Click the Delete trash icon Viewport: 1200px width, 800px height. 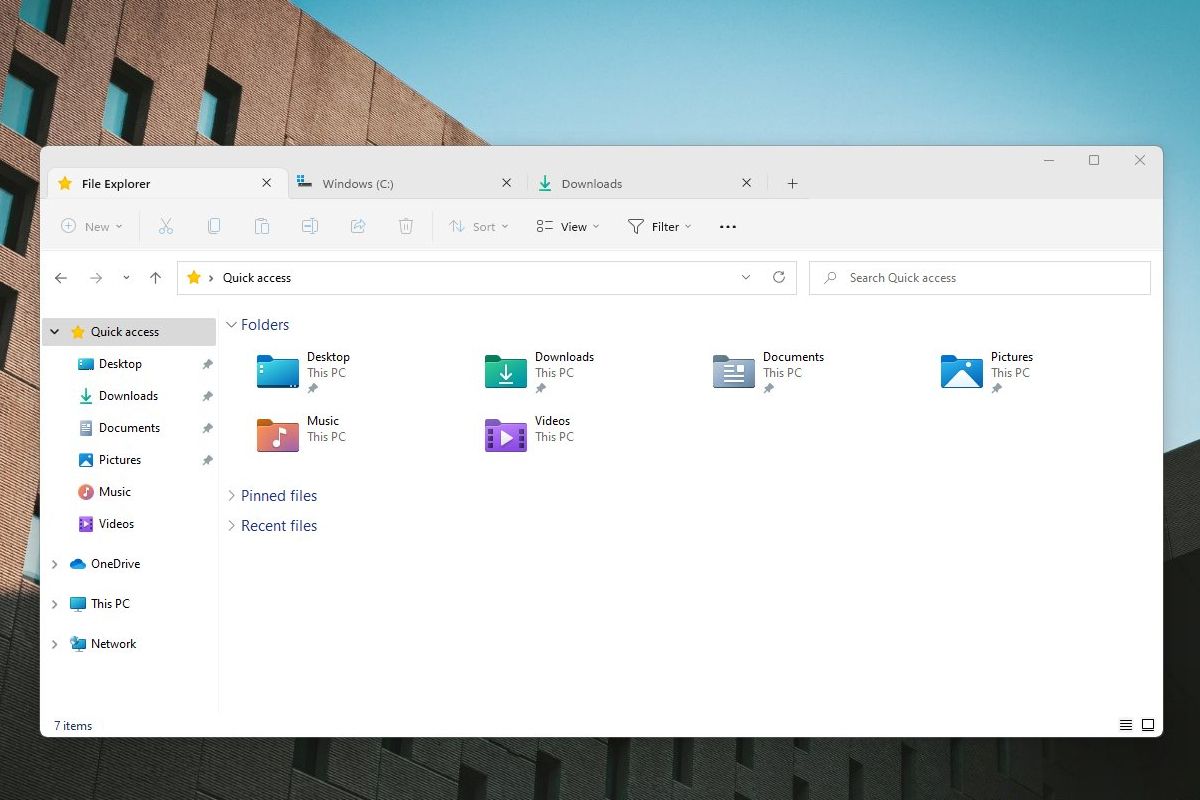[x=406, y=227]
